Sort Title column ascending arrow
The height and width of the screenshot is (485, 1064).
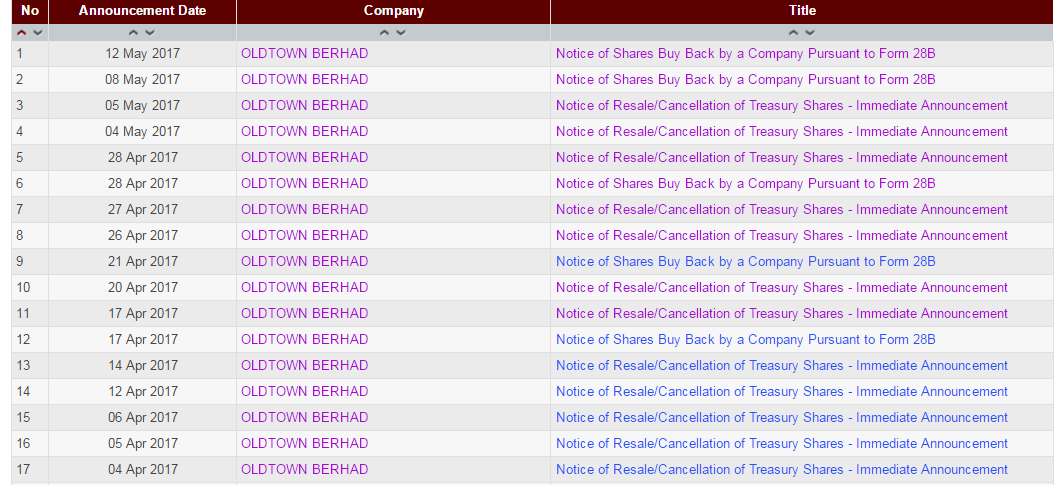pyautogui.click(x=793, y=33)
